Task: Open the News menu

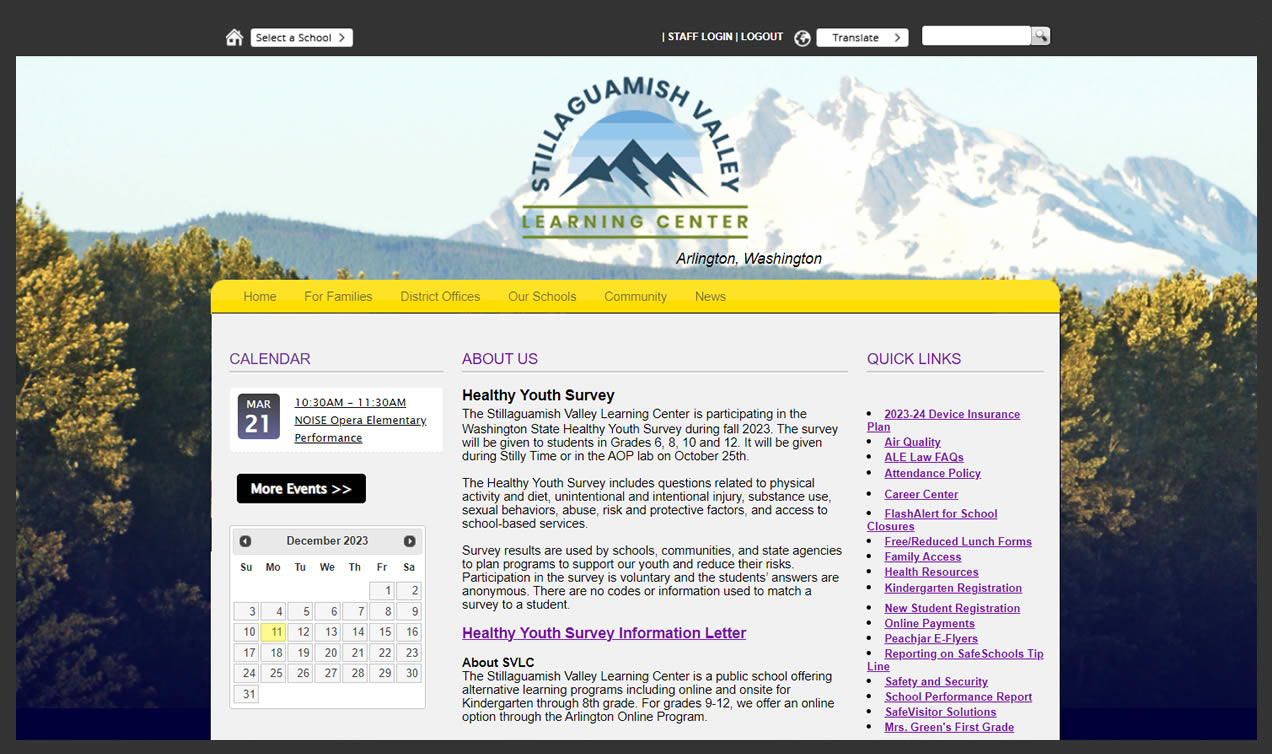Action: click(710, 296)
